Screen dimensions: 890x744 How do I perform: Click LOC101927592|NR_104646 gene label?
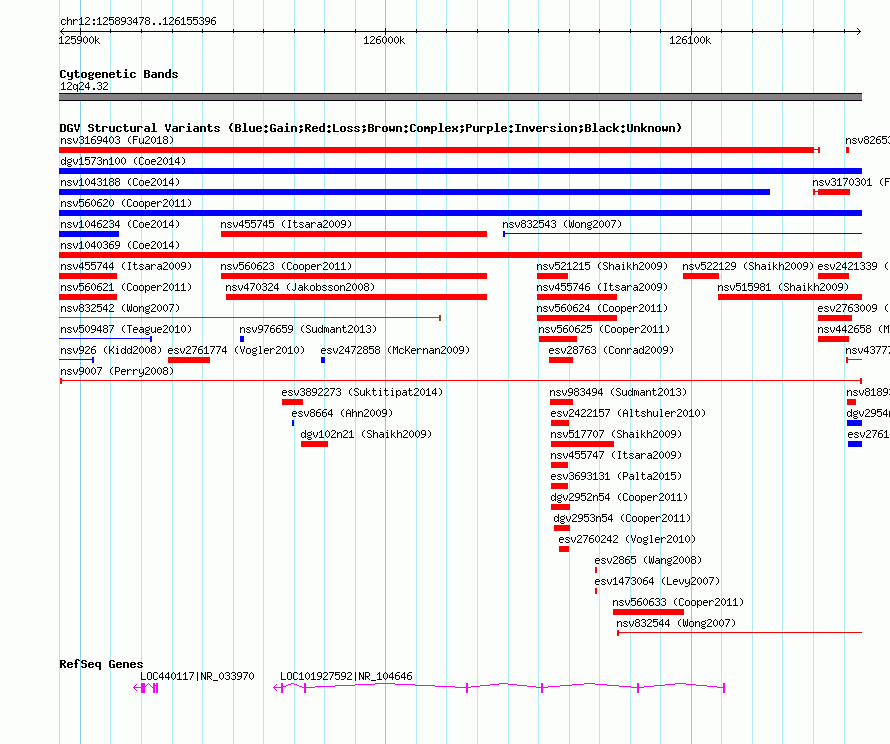[346, 676]
